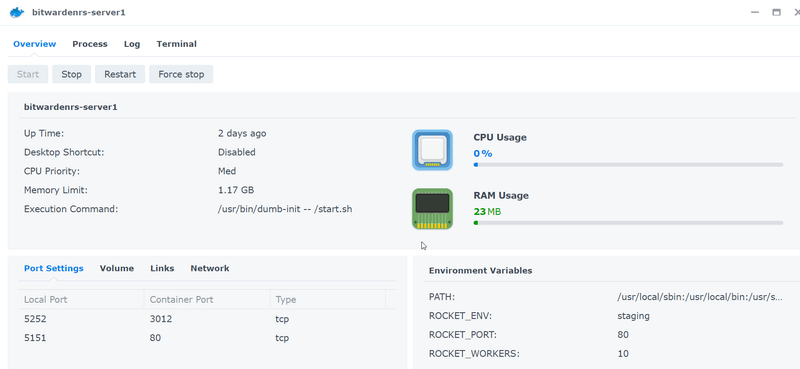Viewport: 800px width, 369px height.
Task: Click the 'bitwardenrs-server1' panel heading
Action: [71, 107]
